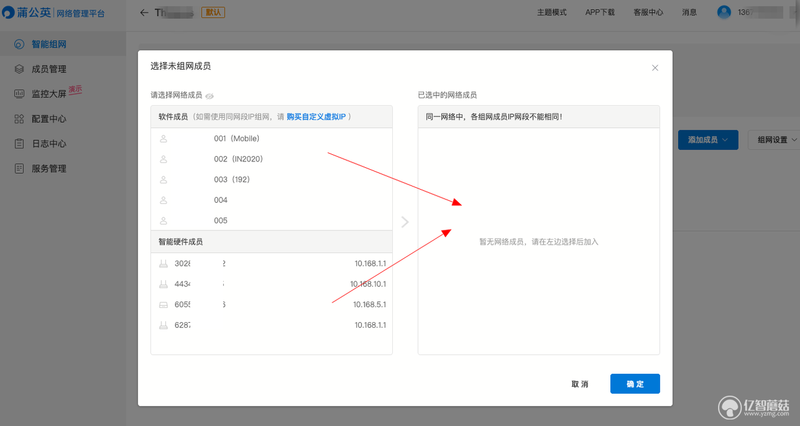
Task: Confirm with the 确定 button
Action: 635,384
